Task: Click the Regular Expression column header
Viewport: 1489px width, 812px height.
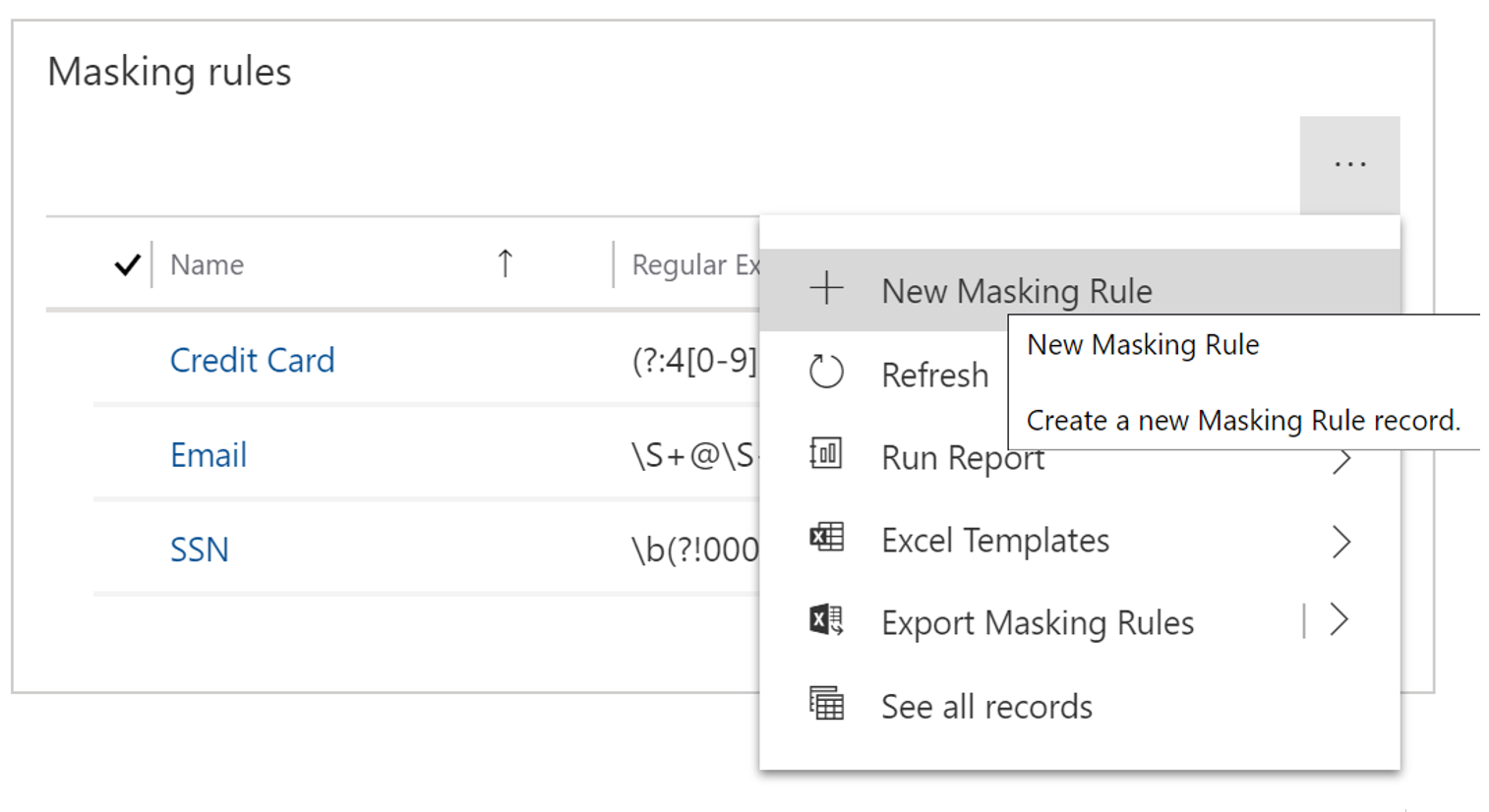Action: click(695, 264)
